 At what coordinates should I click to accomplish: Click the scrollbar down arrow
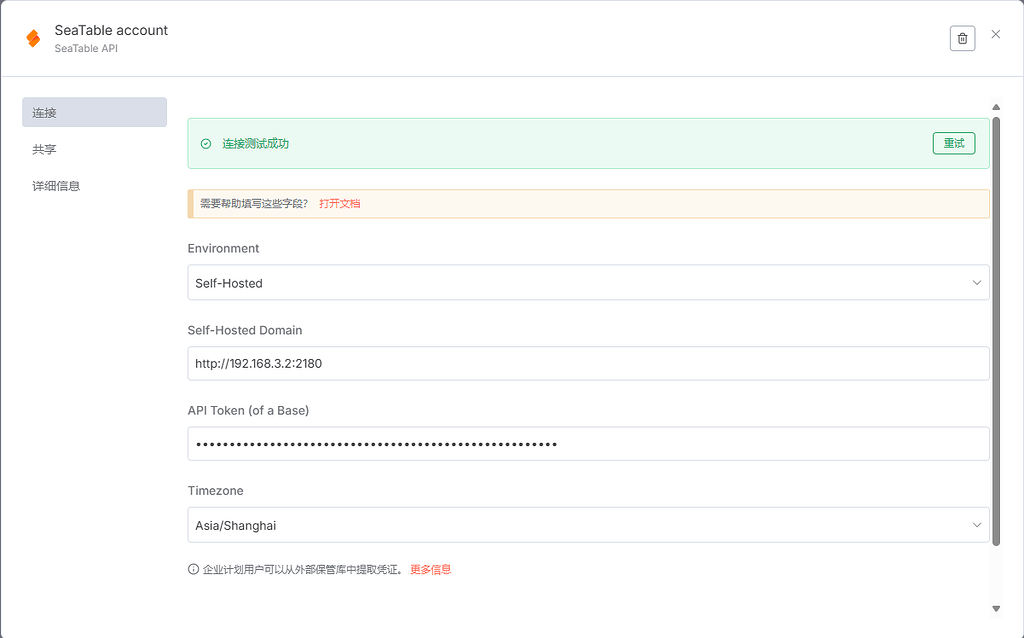click(x=996, y=609)
